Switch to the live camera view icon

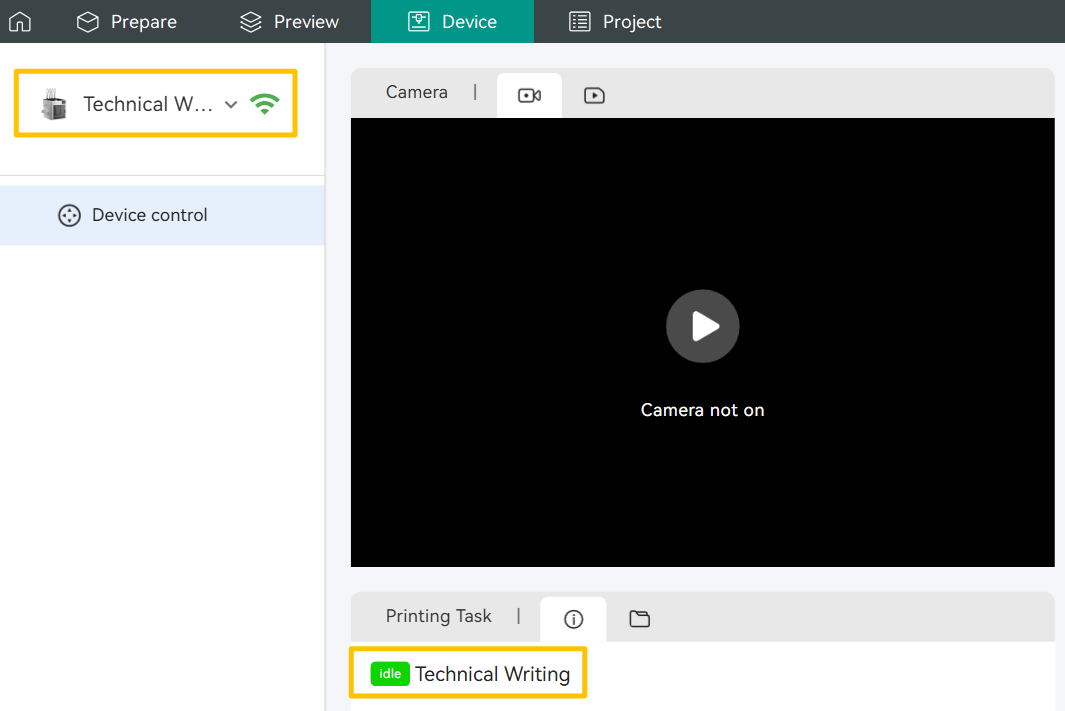529,96
